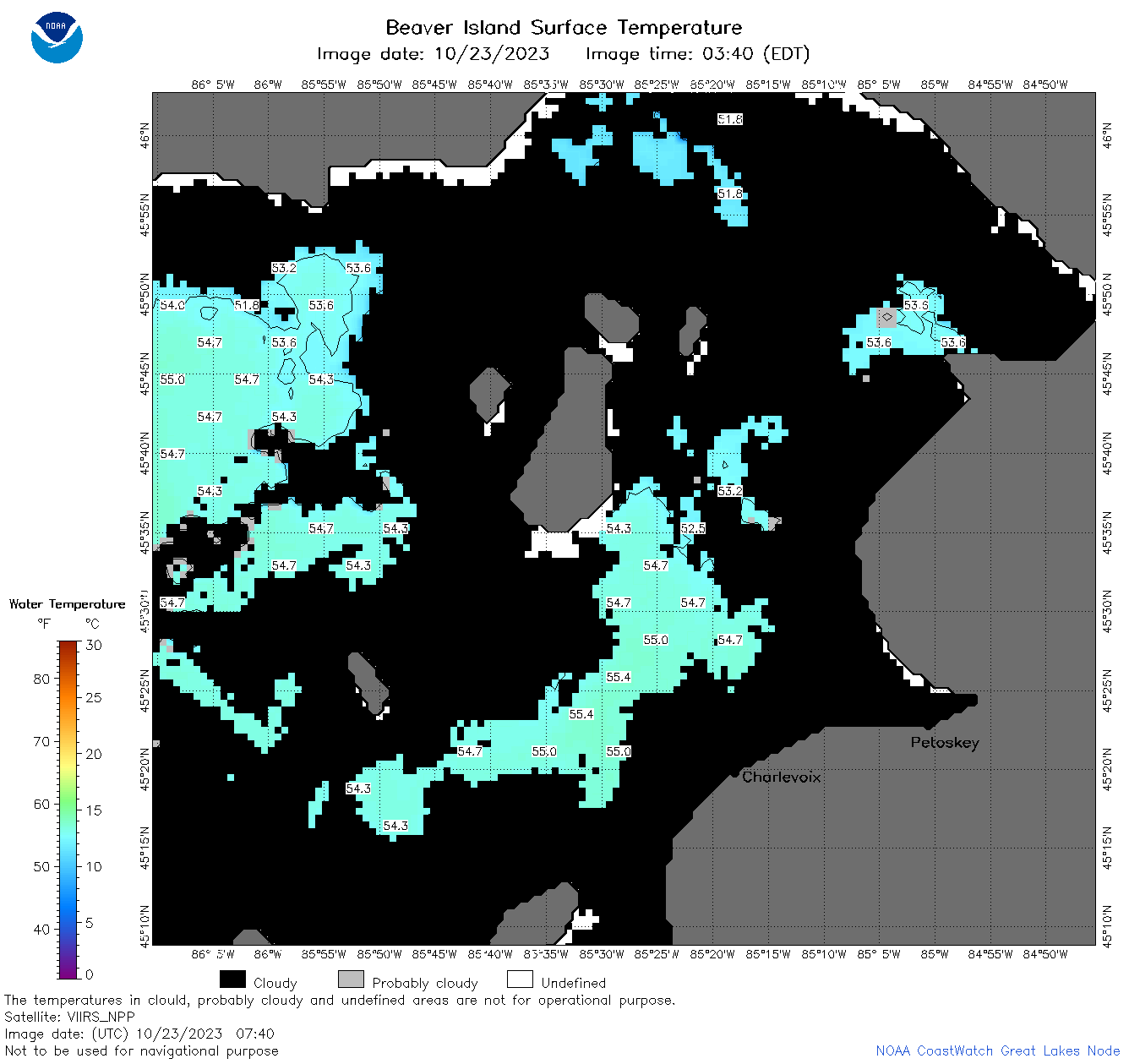This screenshot has height=1064, width=1129.
Task: Click the 85°30'W label on the top axis
Action: [602, 85]
